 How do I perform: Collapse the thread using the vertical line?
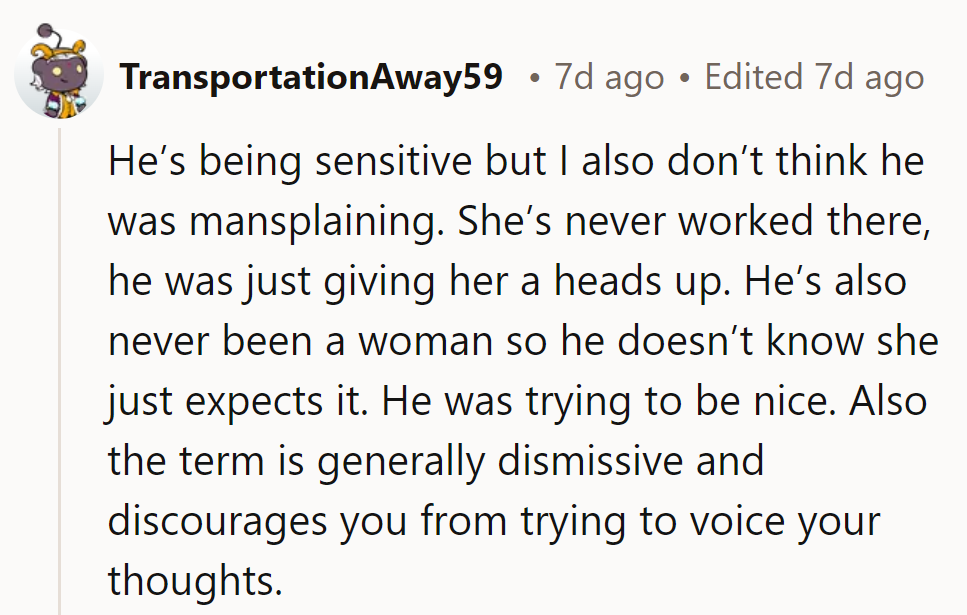60,371
